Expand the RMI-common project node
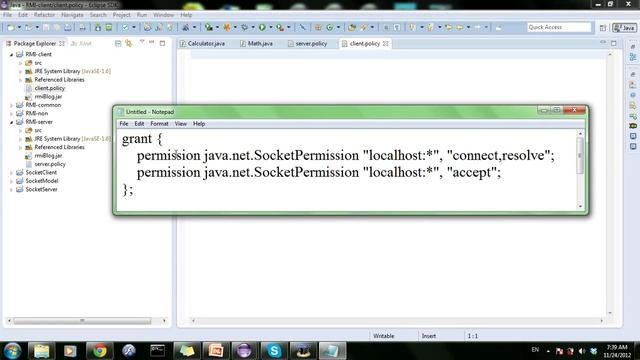This screenshot has width=640, height=360. (11, 105)
